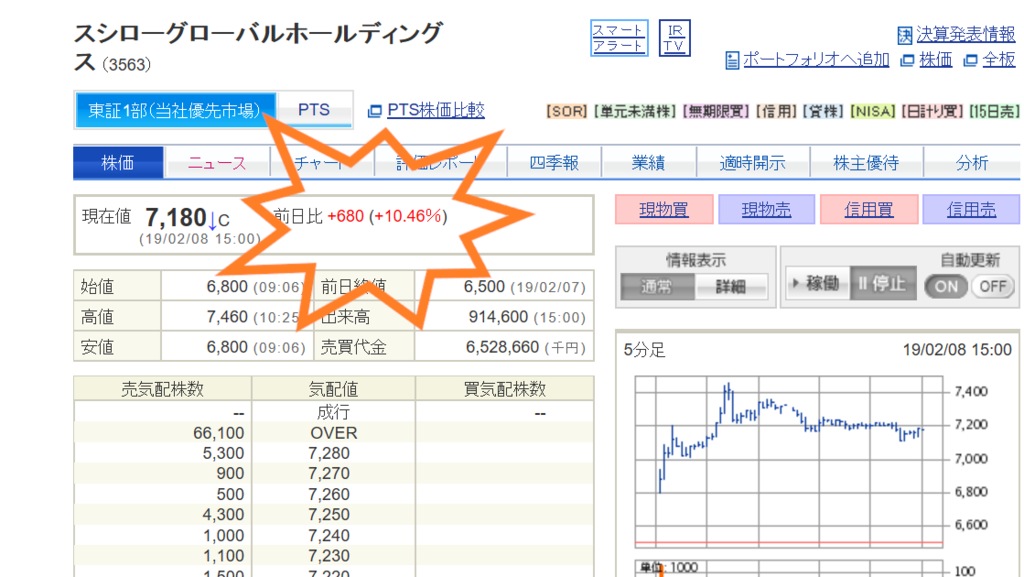Switch to the PTS market tab

(x=314, y=110)
